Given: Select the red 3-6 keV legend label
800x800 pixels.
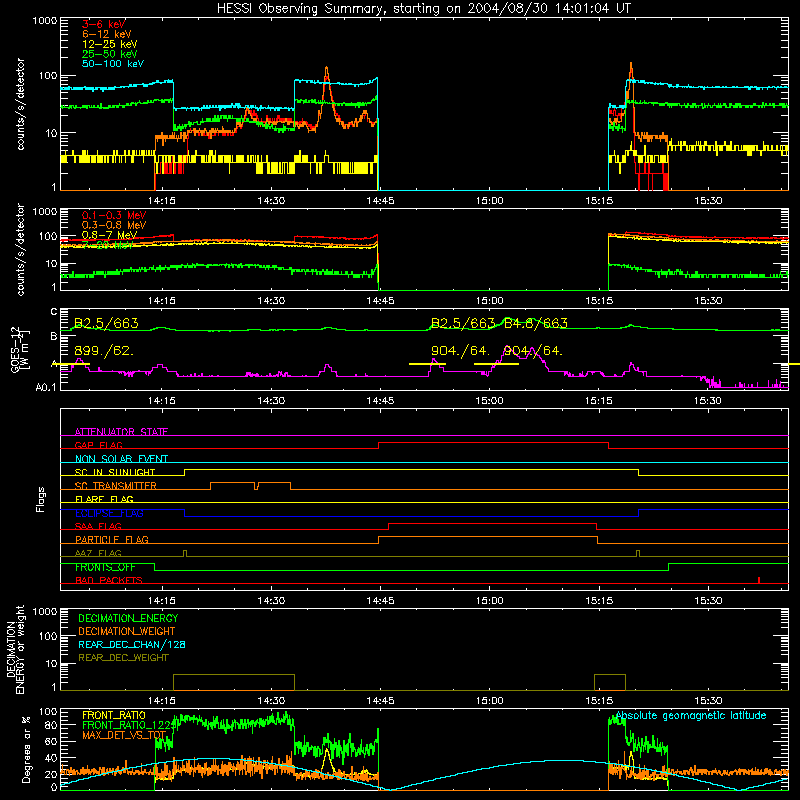Looking at the screenshot, I should point(104,24).
